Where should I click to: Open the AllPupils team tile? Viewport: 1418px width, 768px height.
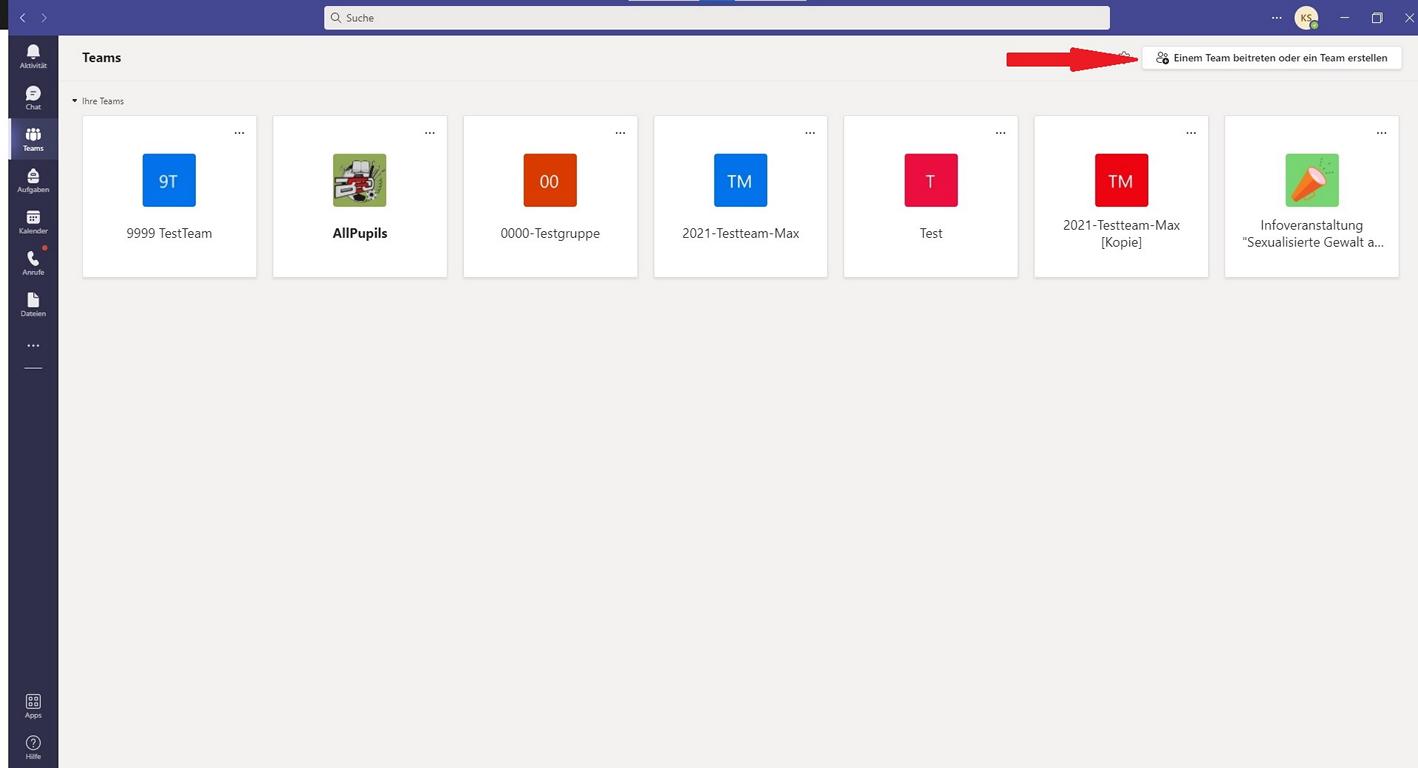pos(360,197)
